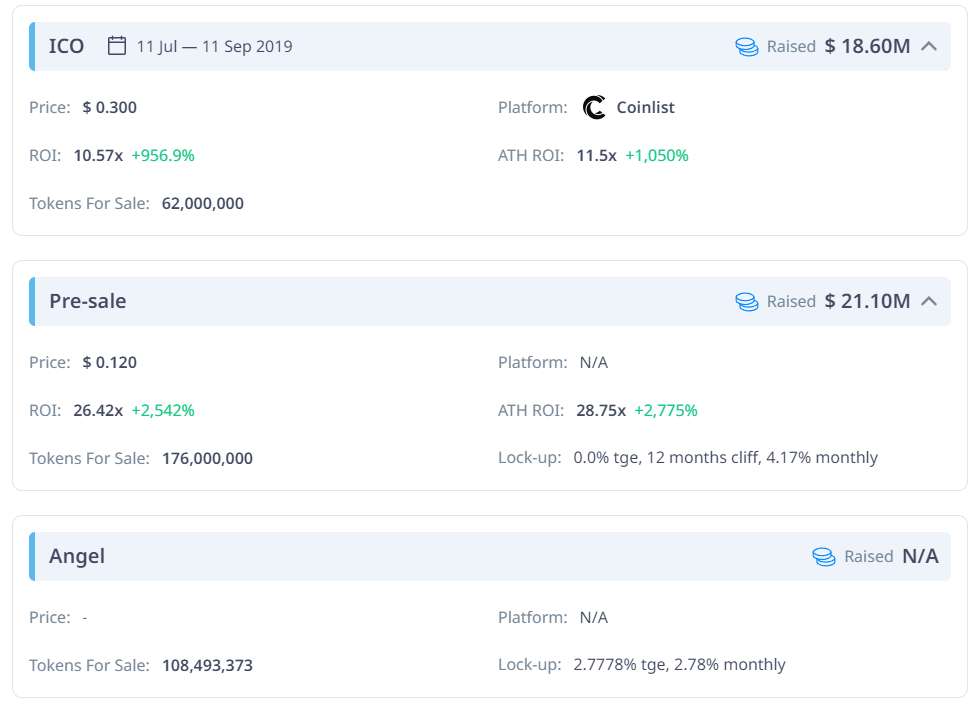Screen dimensions: 976x705
Task: Select the Angel round heading
Action: click(77, 556)
